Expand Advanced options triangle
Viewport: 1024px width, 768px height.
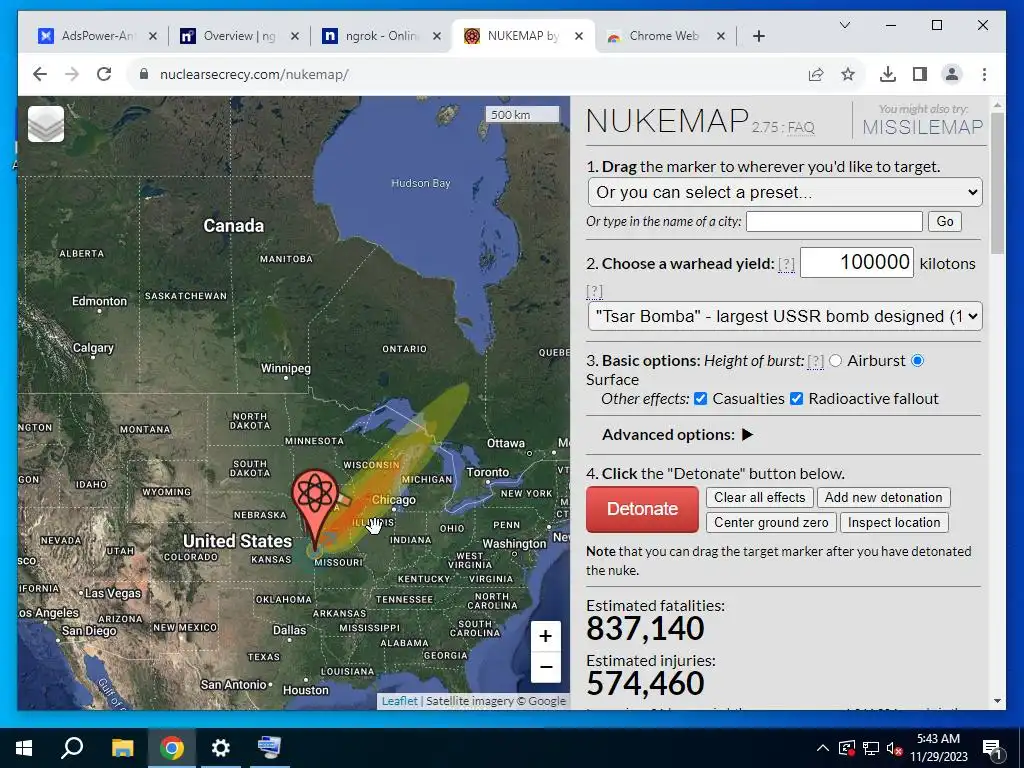[748, 434]
